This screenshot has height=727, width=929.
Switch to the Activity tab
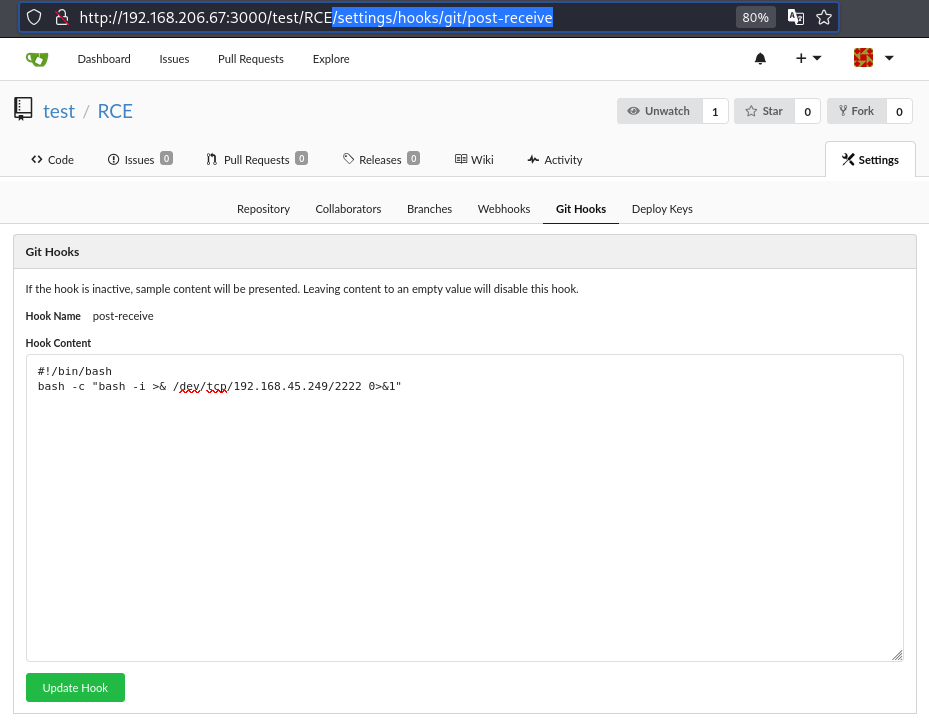pos(555,159)
